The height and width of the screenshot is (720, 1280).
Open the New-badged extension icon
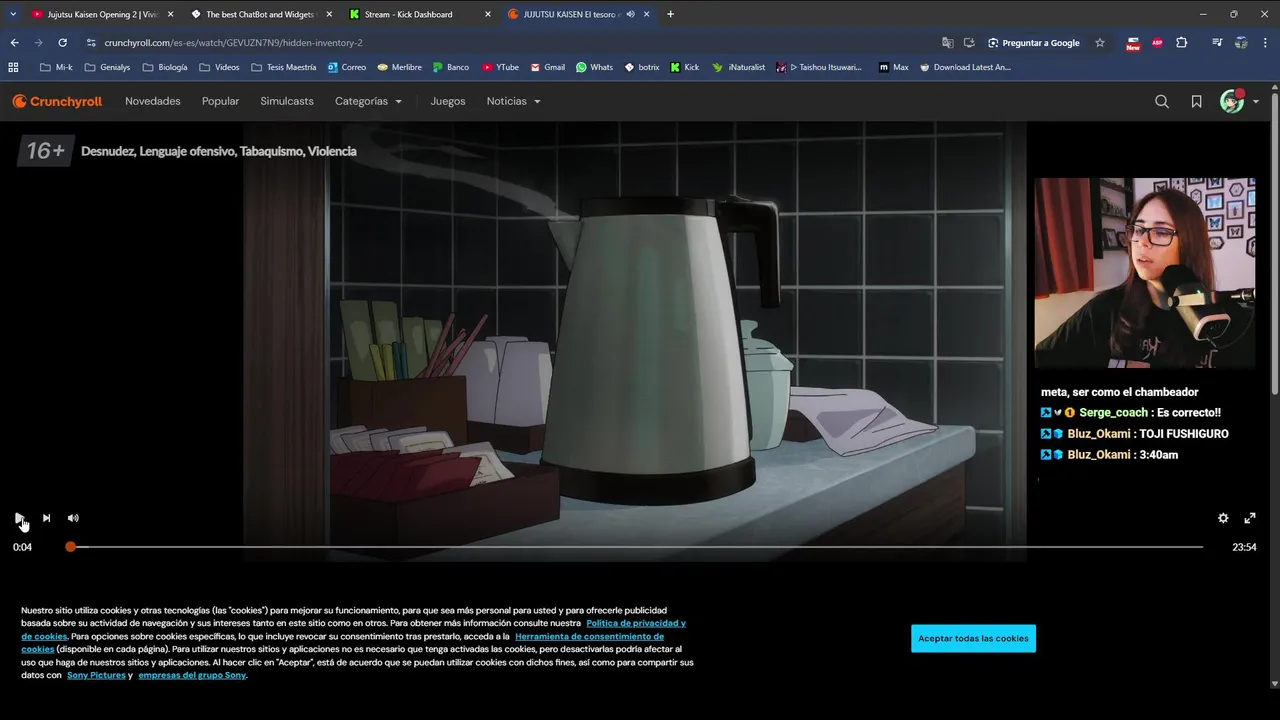coord(1133,43)
